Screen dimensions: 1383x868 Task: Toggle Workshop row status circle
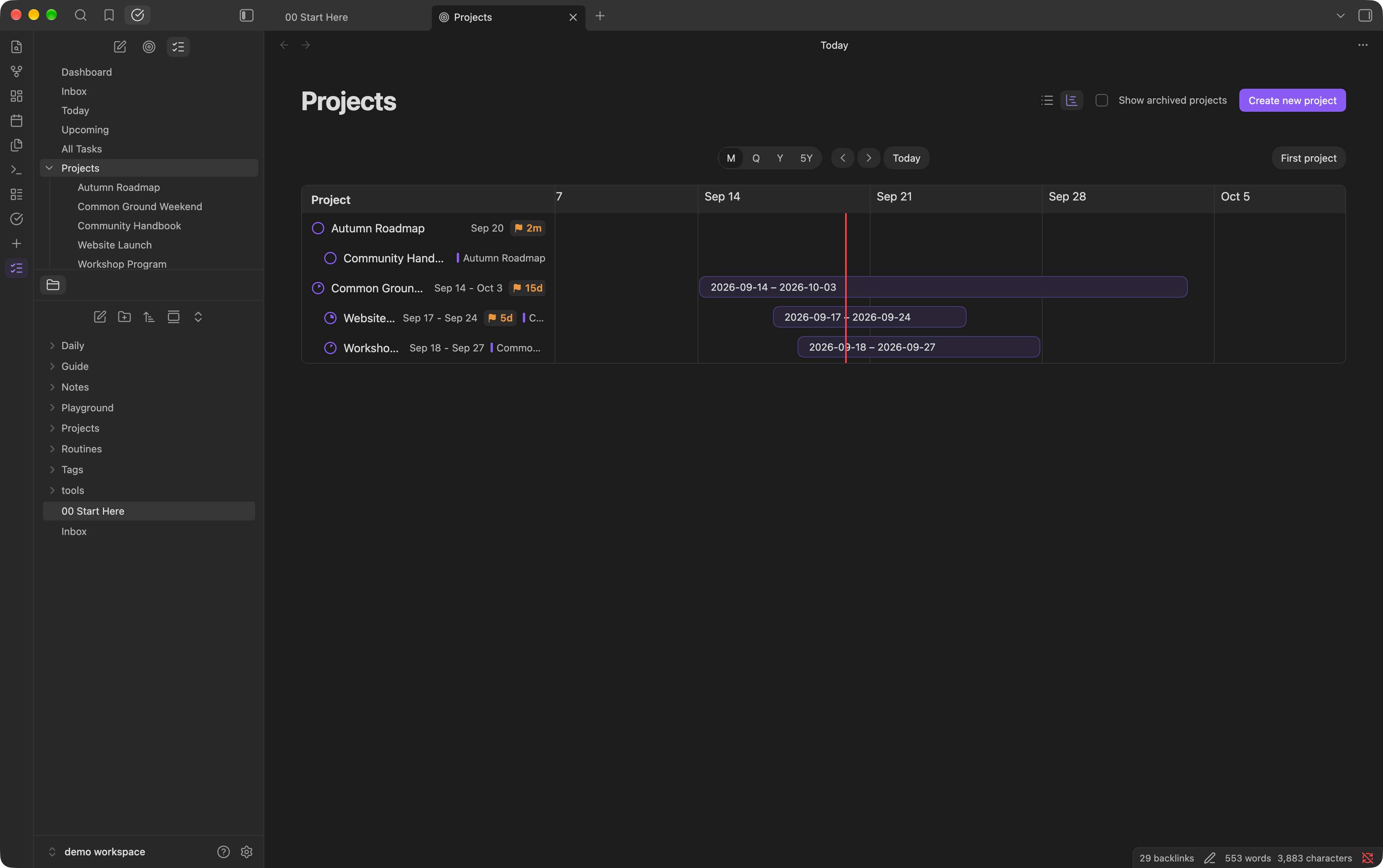click(x=330, y=348)
